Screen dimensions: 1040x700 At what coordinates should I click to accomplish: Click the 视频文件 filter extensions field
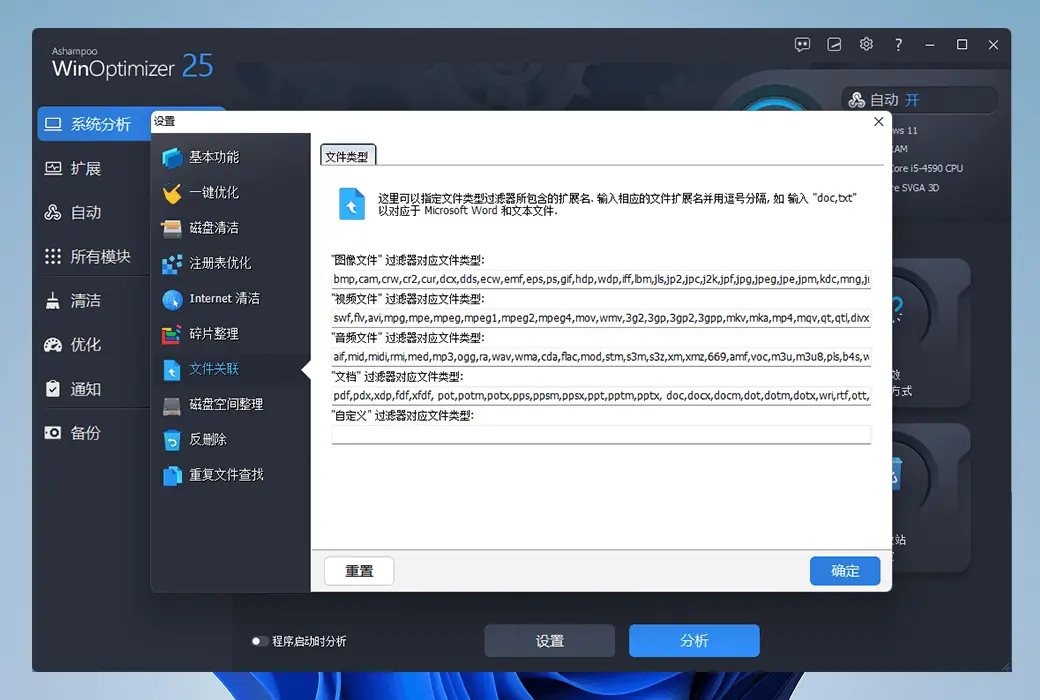(601, 318)
